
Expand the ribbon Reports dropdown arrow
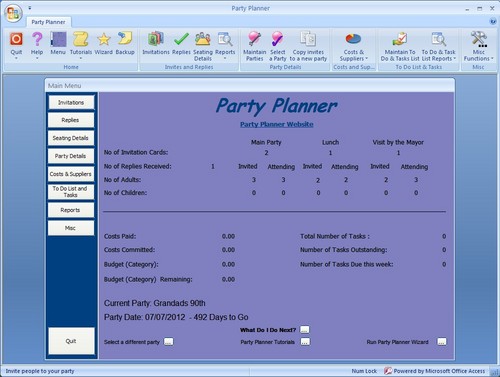pos(225,58)
